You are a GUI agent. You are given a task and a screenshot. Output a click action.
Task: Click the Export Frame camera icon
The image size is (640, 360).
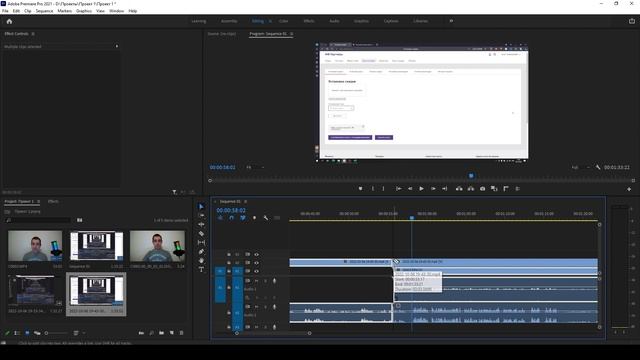(482, 189)
